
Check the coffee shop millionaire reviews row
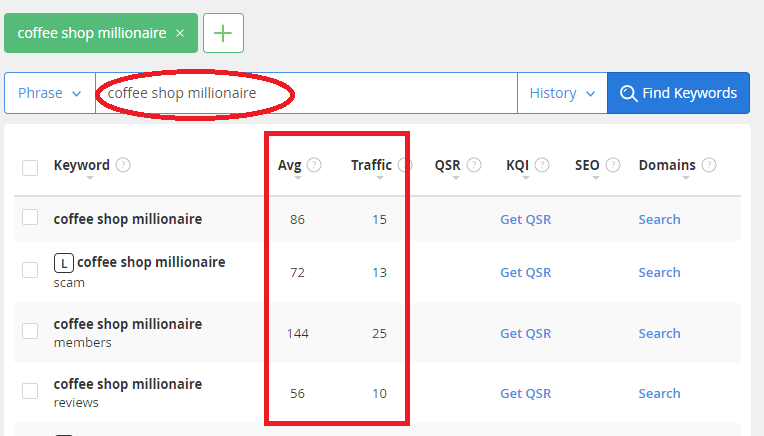point(30,391)
